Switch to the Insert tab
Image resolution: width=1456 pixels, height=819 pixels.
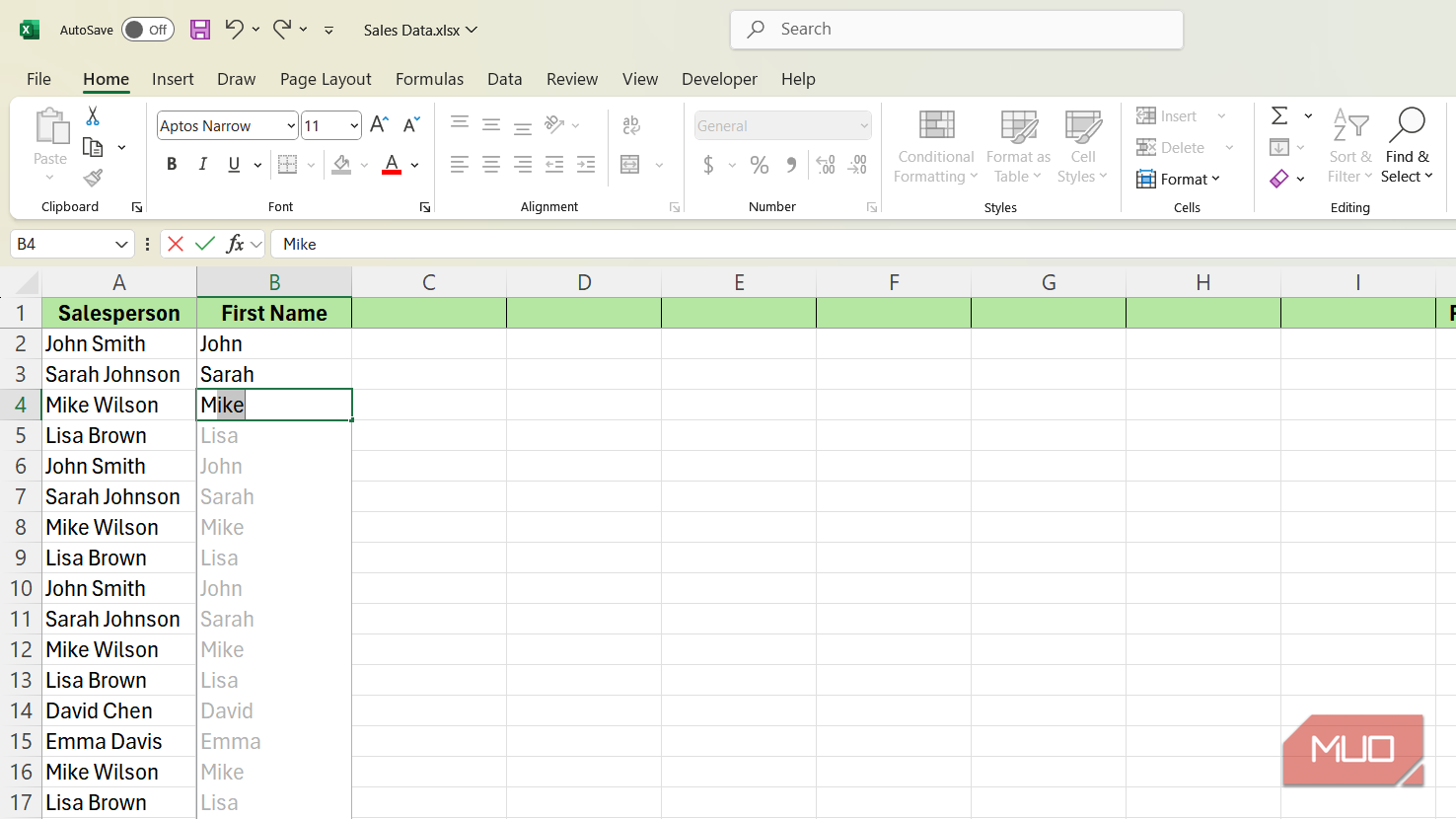coord(173,79)
